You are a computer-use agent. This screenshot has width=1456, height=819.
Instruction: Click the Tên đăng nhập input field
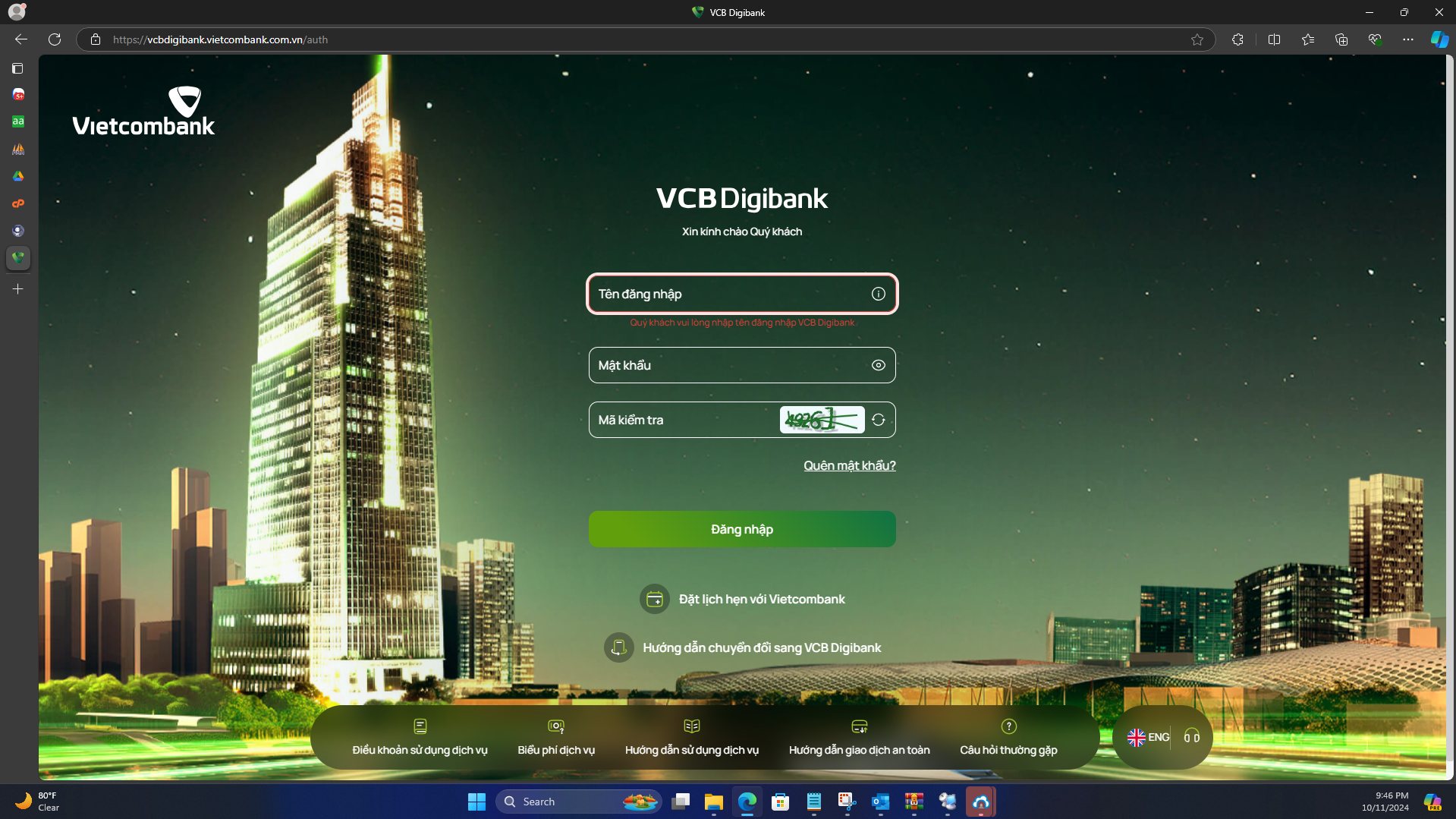(742, 294)
